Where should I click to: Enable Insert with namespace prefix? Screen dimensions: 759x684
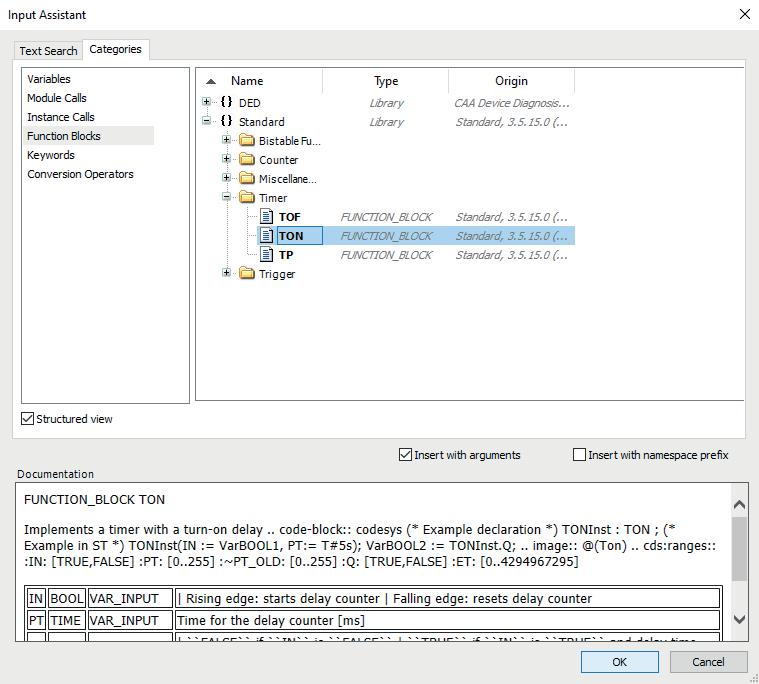[x=579, y=455]
